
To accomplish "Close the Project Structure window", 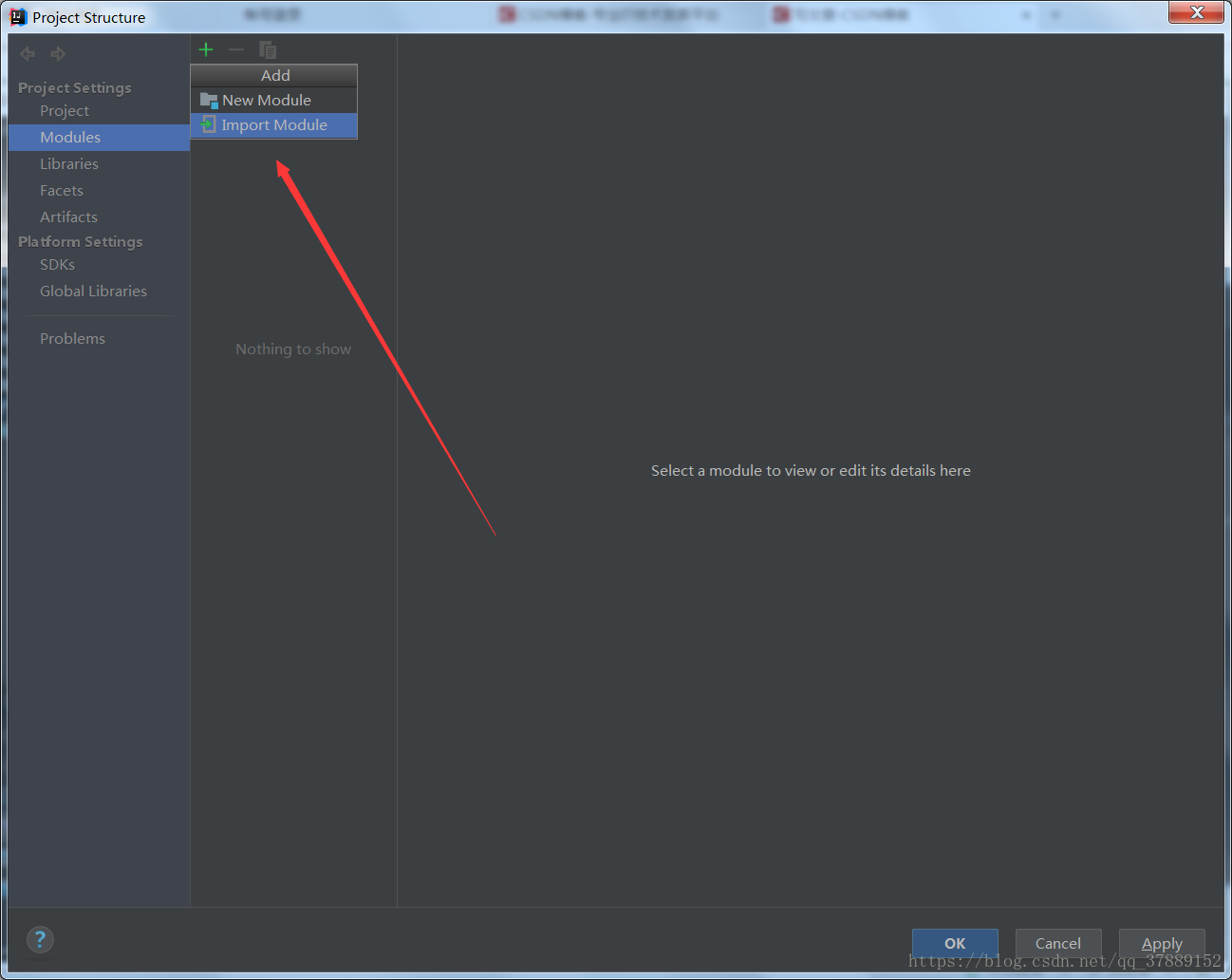I will click(x=1196, y=12).
